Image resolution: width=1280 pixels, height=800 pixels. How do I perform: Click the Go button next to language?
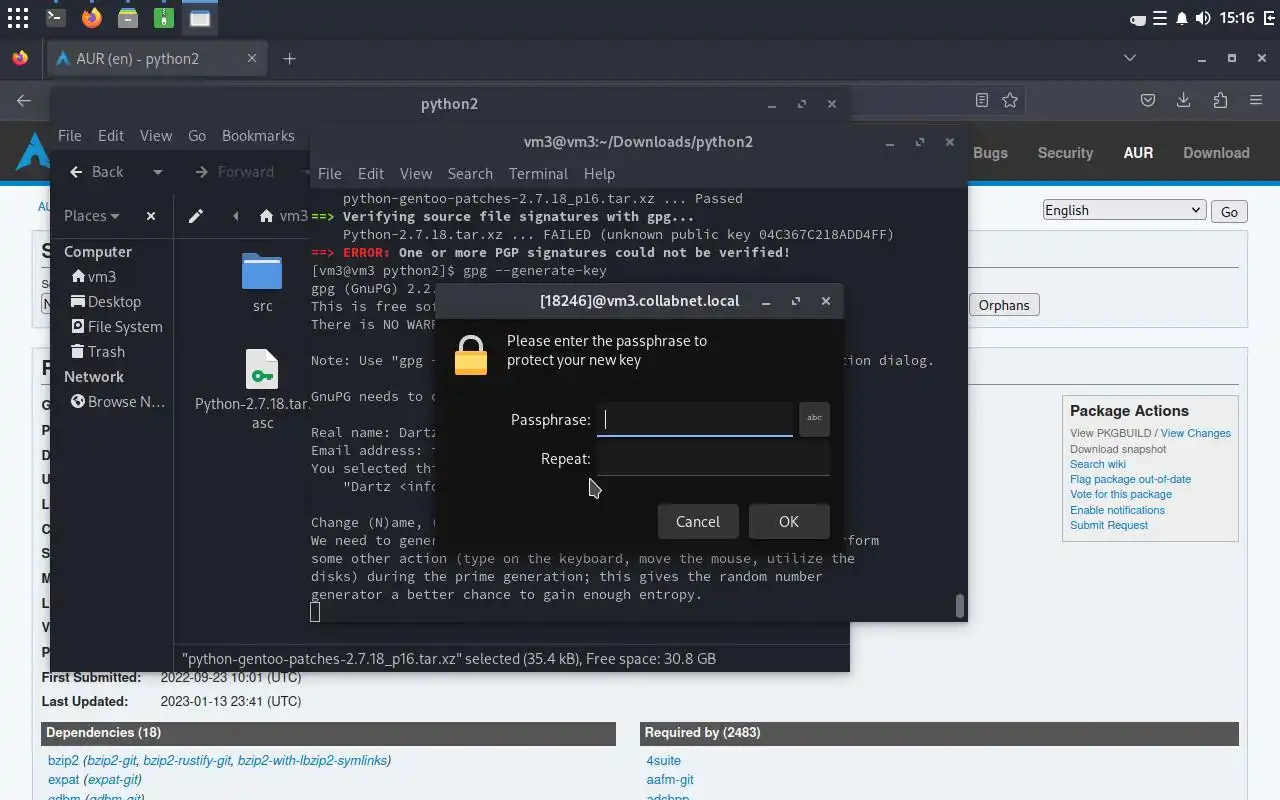click(1229, 211)
